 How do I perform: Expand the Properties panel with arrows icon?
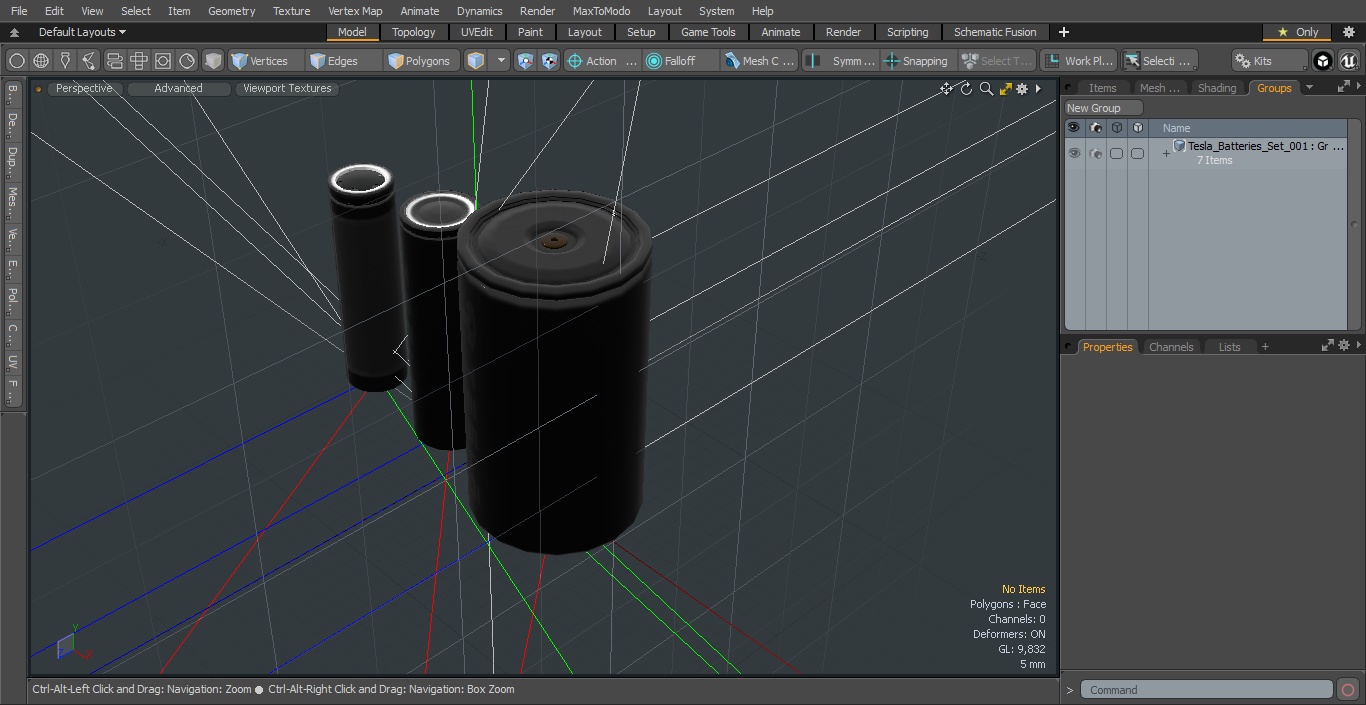tap(1328, 346)
